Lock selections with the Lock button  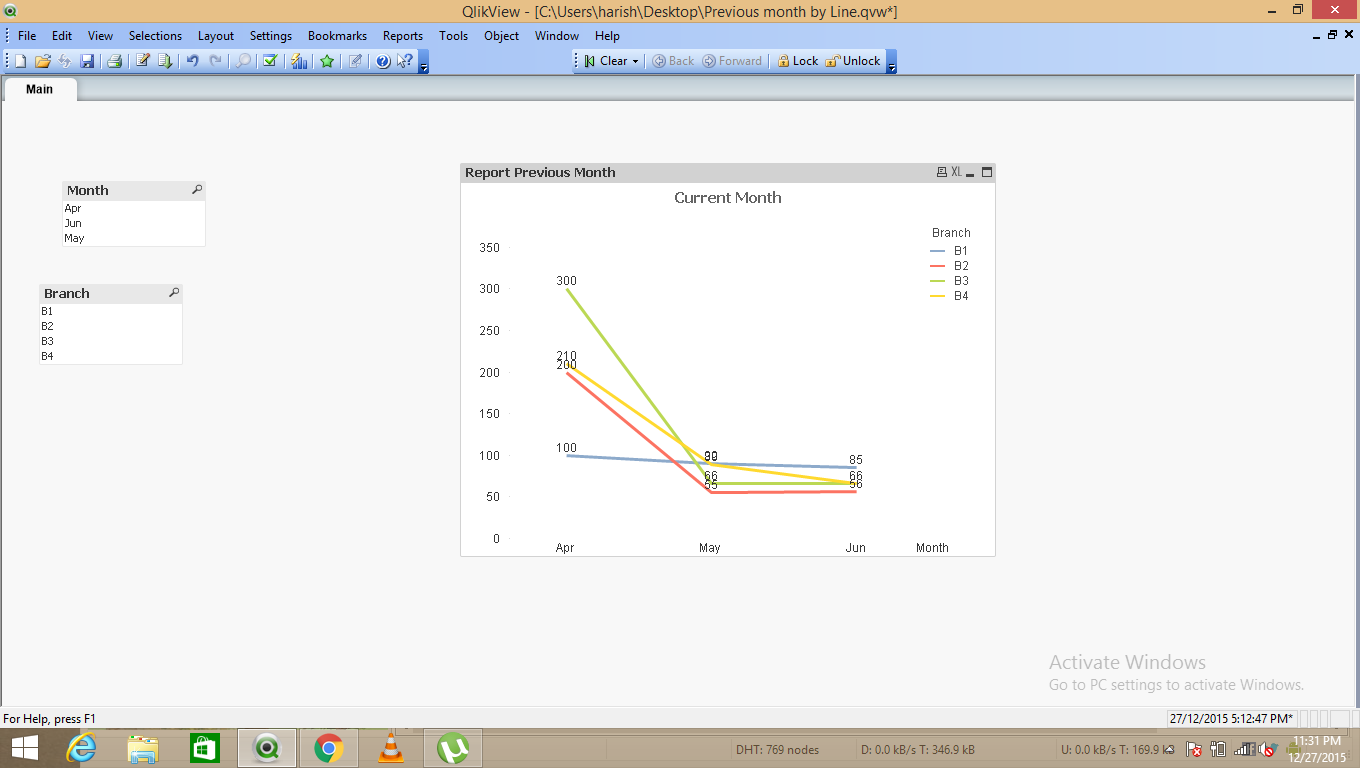pos(798,61)
